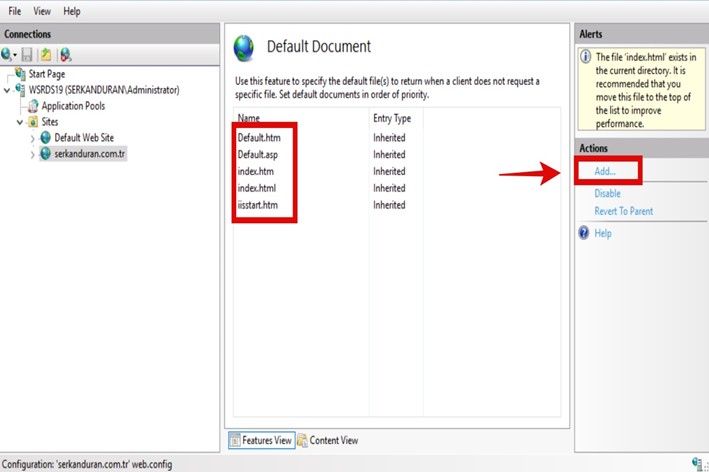The height and width of the screenshot is (472, 709).
Task: Switch to Features View tab
Action: [x=261, y=440]
